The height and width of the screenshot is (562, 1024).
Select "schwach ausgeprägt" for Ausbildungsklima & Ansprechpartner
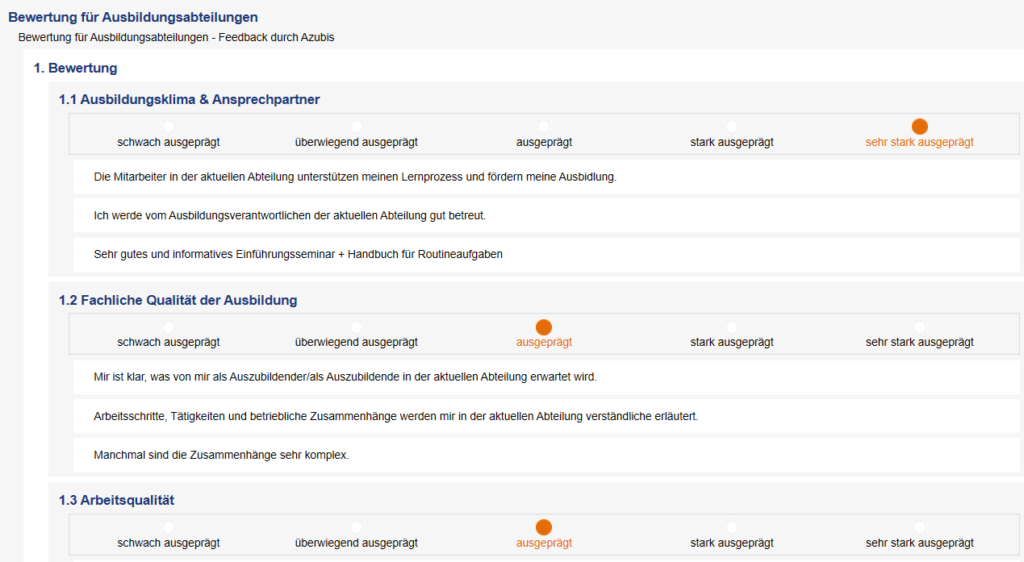coord(168,127)
